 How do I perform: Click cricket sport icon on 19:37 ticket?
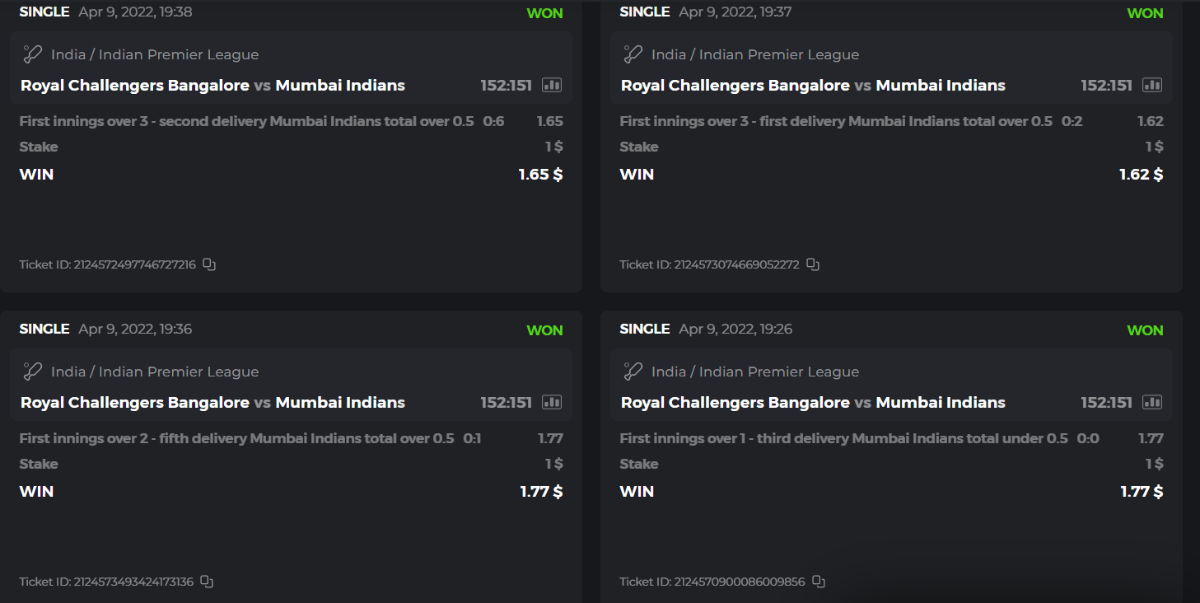click(x=633, y=54)
